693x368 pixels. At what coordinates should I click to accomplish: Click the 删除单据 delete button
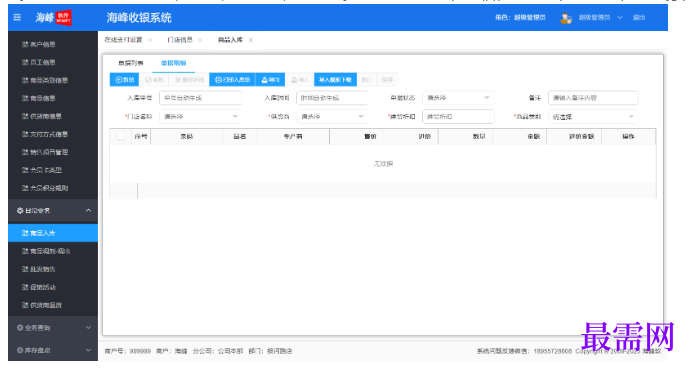tap(190, 80)
